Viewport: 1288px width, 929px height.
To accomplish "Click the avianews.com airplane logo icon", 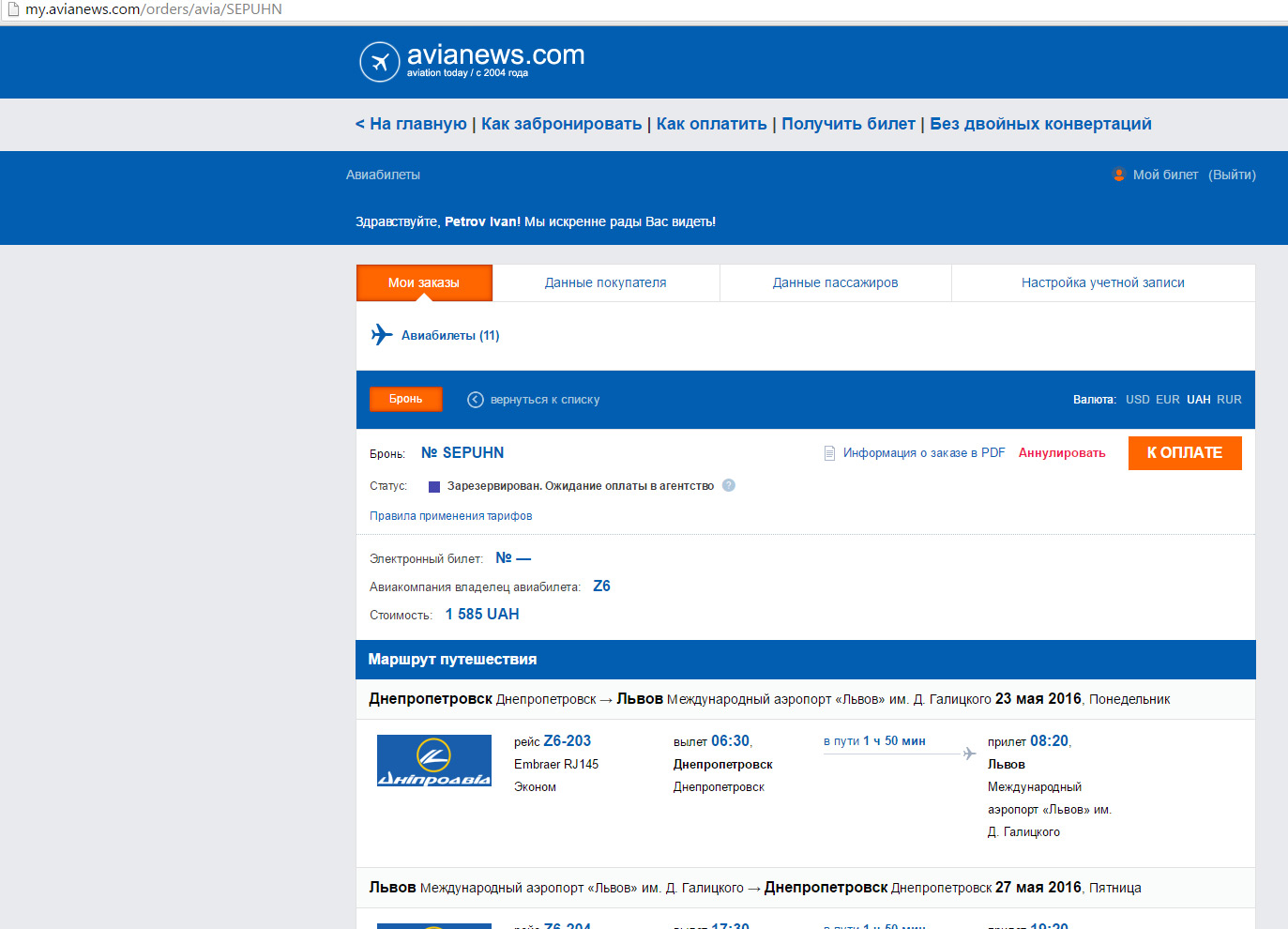I will tap(380, 62).
